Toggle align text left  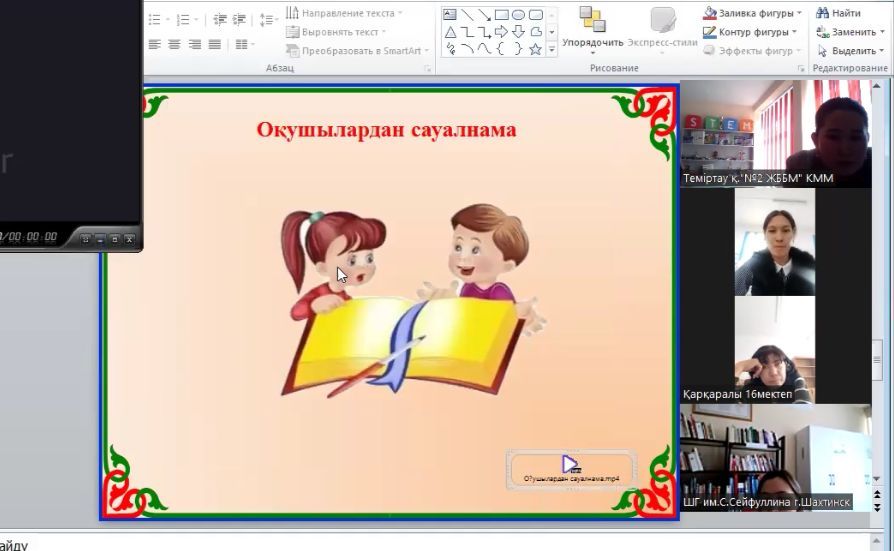click(x=155, y=45)
